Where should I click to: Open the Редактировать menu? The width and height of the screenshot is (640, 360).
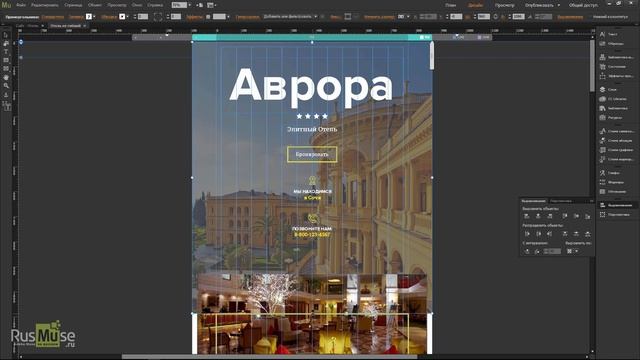[44, 5]
